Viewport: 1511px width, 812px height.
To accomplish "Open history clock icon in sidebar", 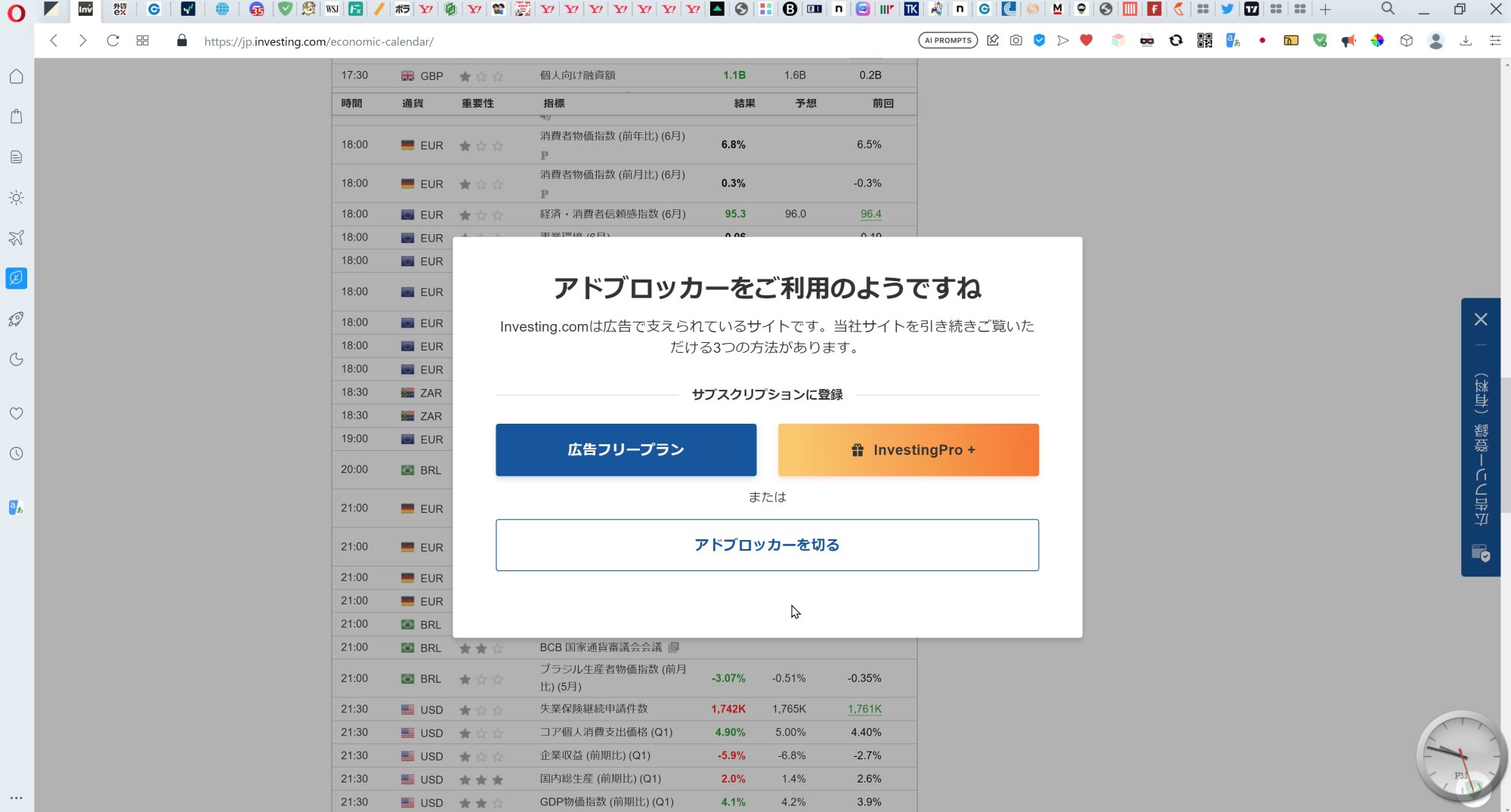I will pyautogui.click(x=16, y=454).
